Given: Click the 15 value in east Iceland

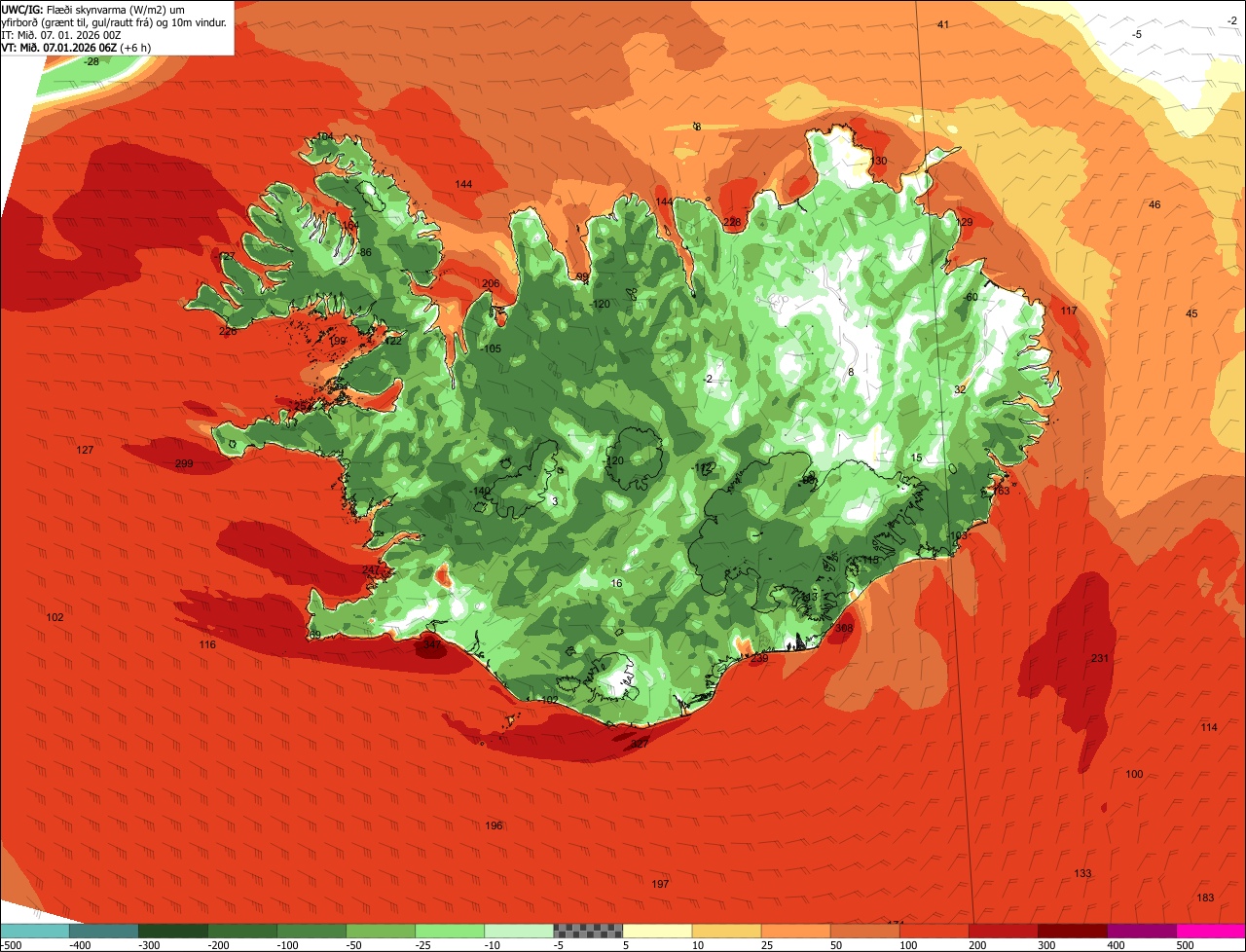Looking at the screenshot, I should point(916,458).
